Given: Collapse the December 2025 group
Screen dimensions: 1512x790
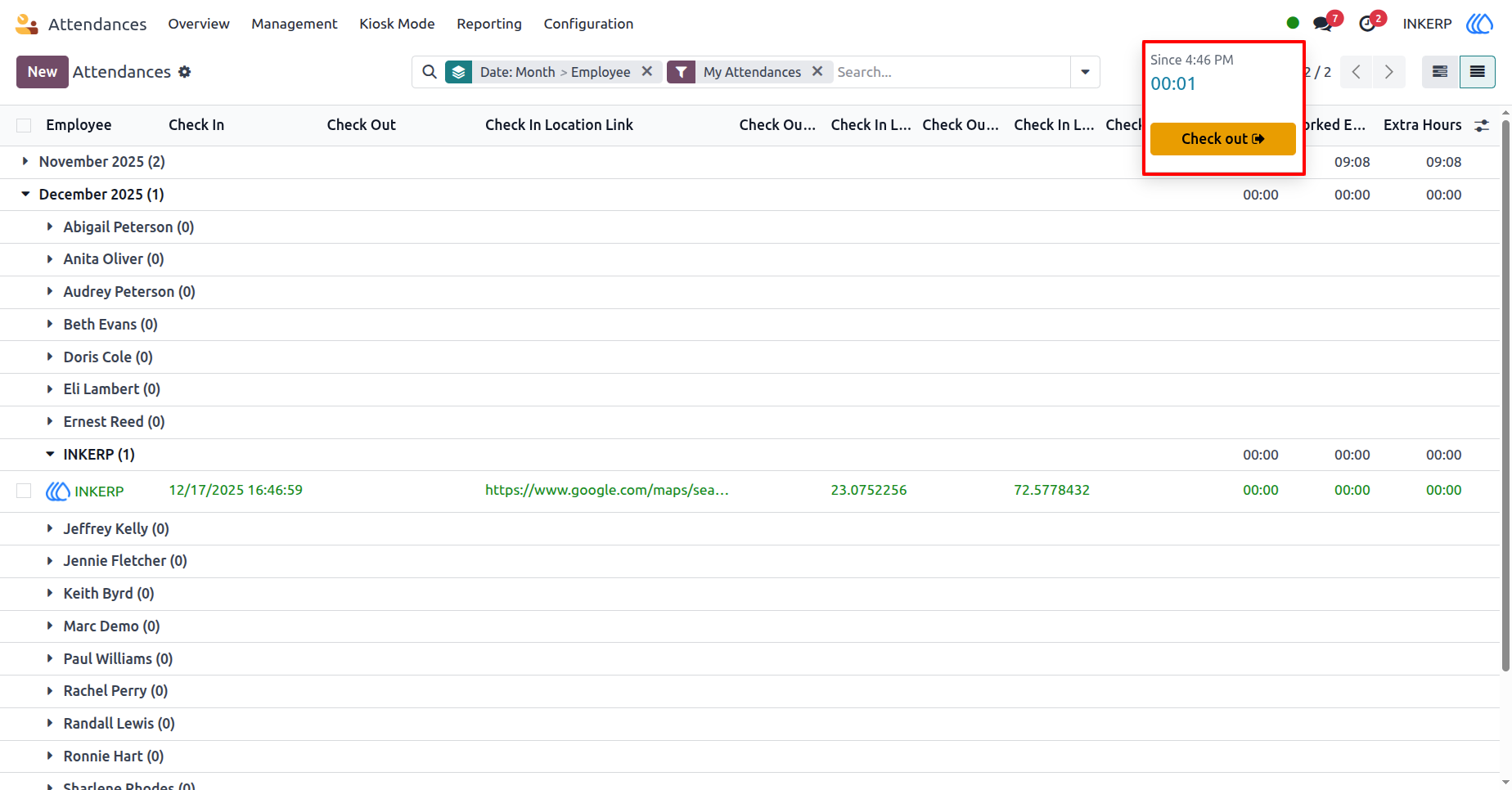Looking at the screenshot, I should [x=25, y=194].
